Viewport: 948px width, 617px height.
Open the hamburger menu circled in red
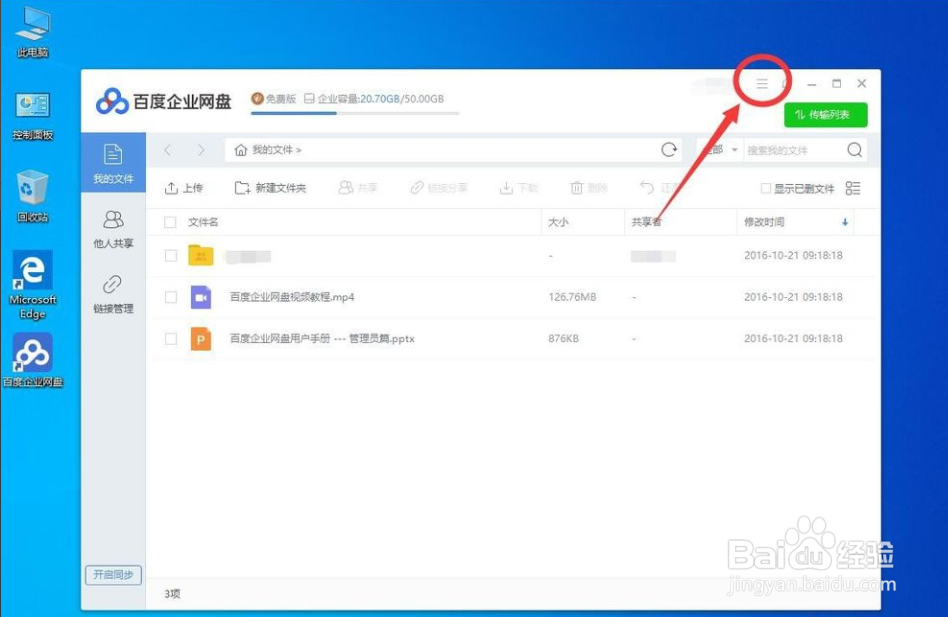762,84
